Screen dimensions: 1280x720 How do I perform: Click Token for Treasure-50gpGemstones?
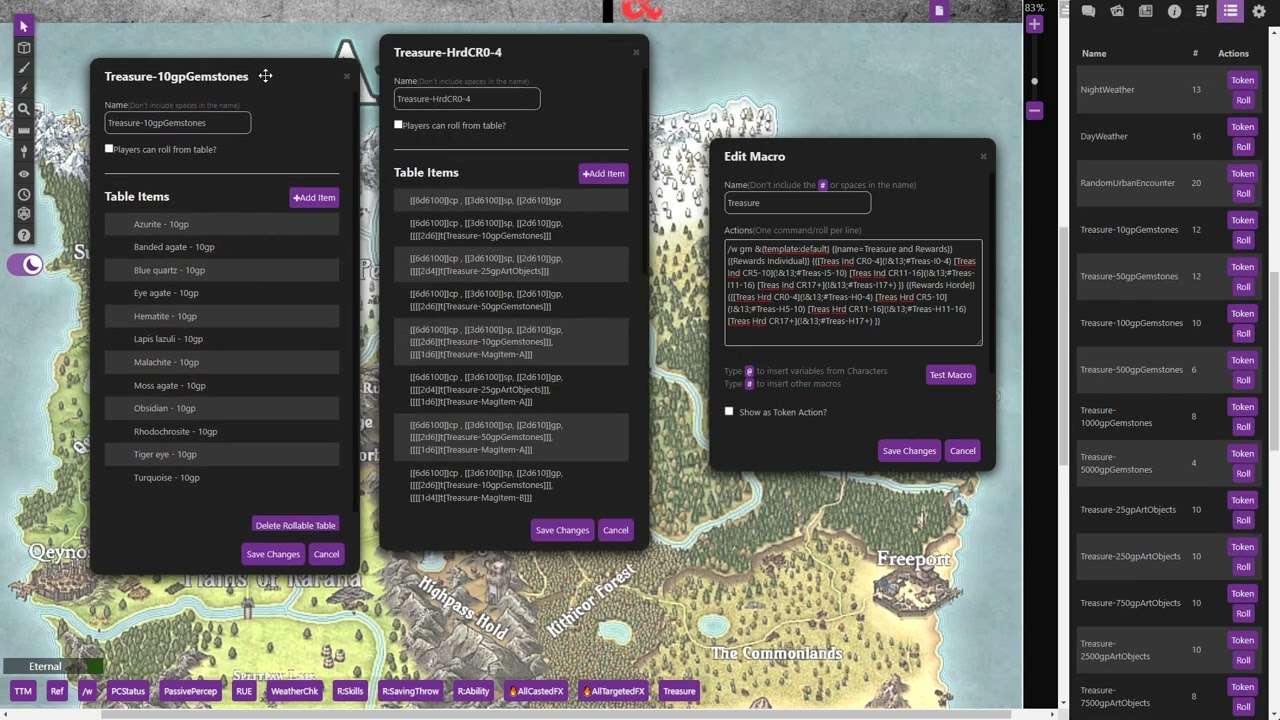tap(1243, 267)
